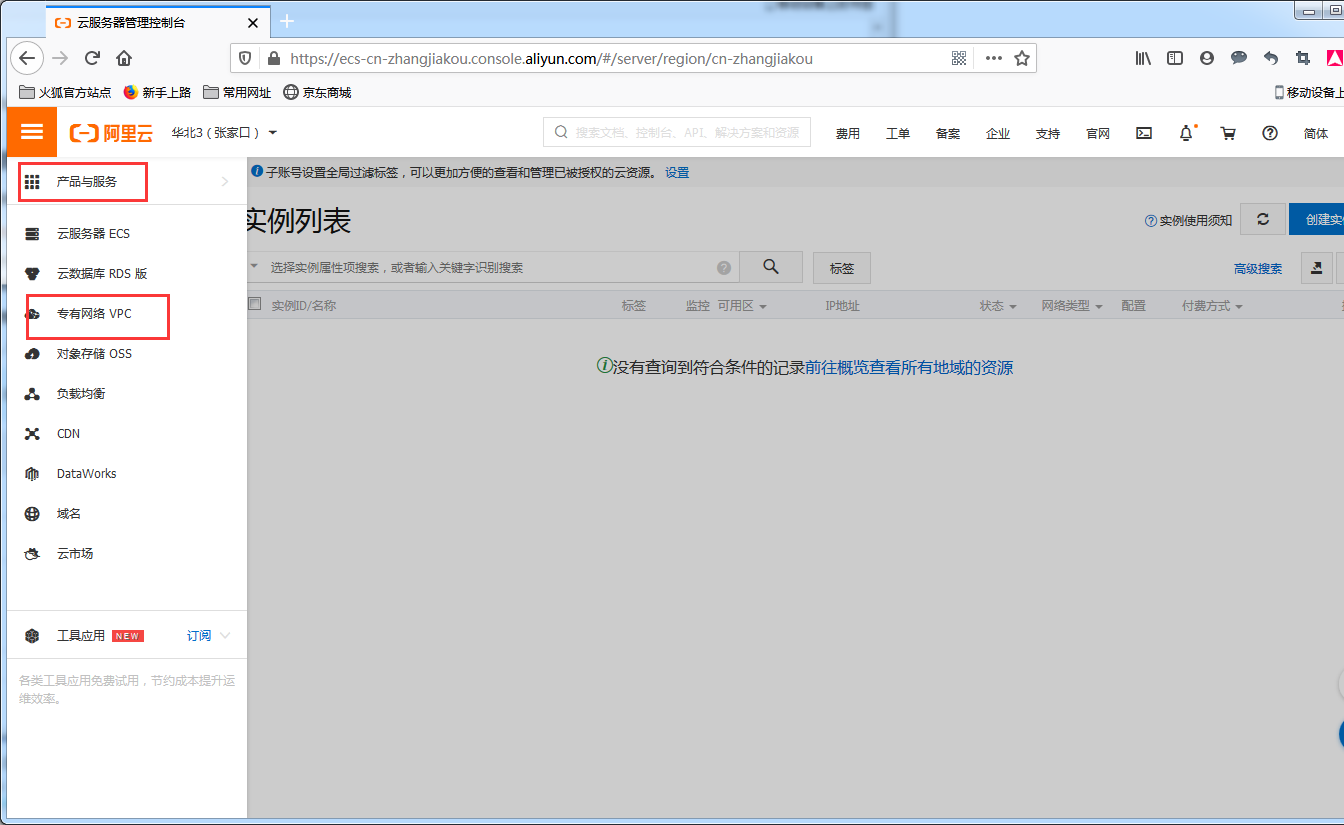
Task: Select 云服务器 ECS in sidebar
Action: pyautogui.click(x=93, y=234)
